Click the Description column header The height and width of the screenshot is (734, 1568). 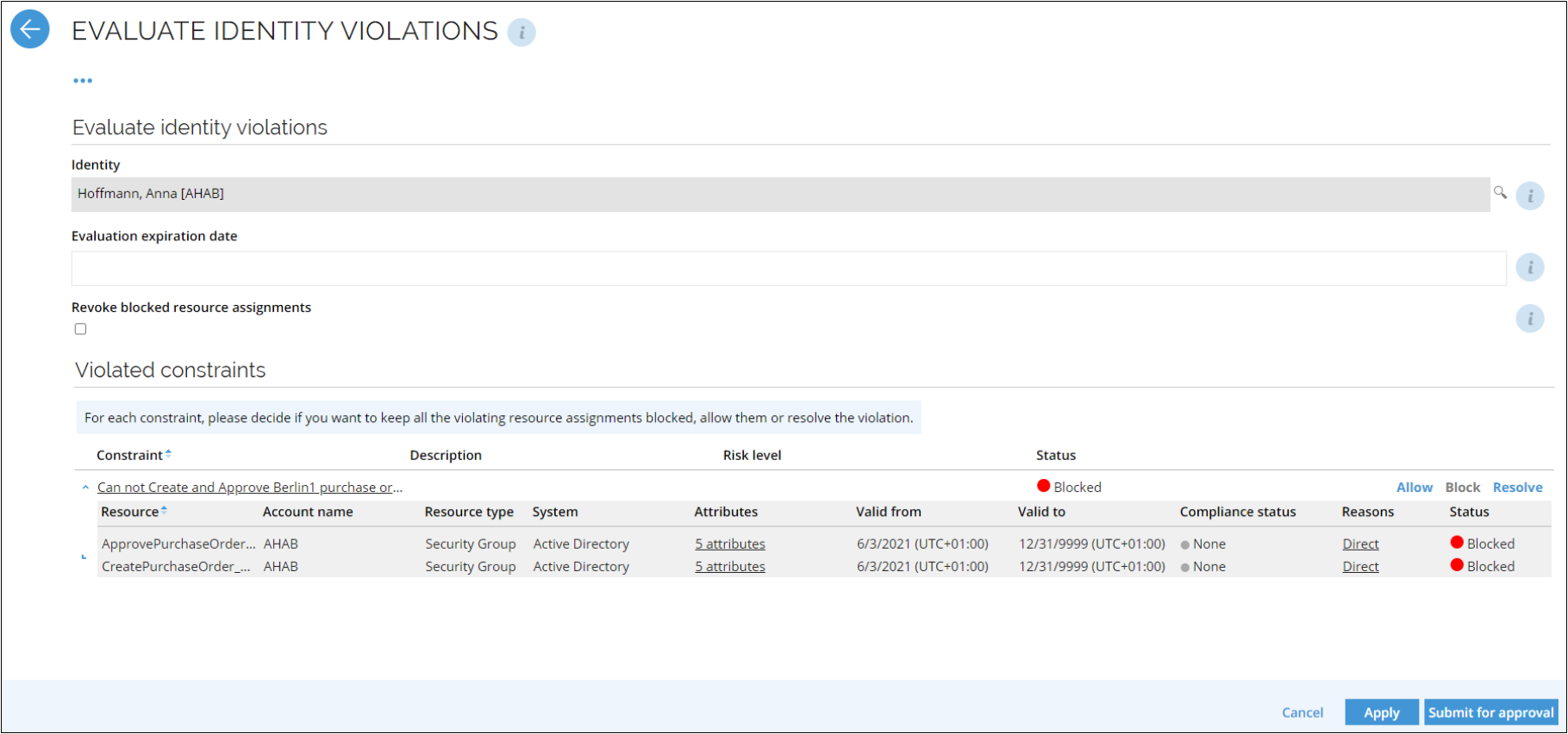pos(446,455)
